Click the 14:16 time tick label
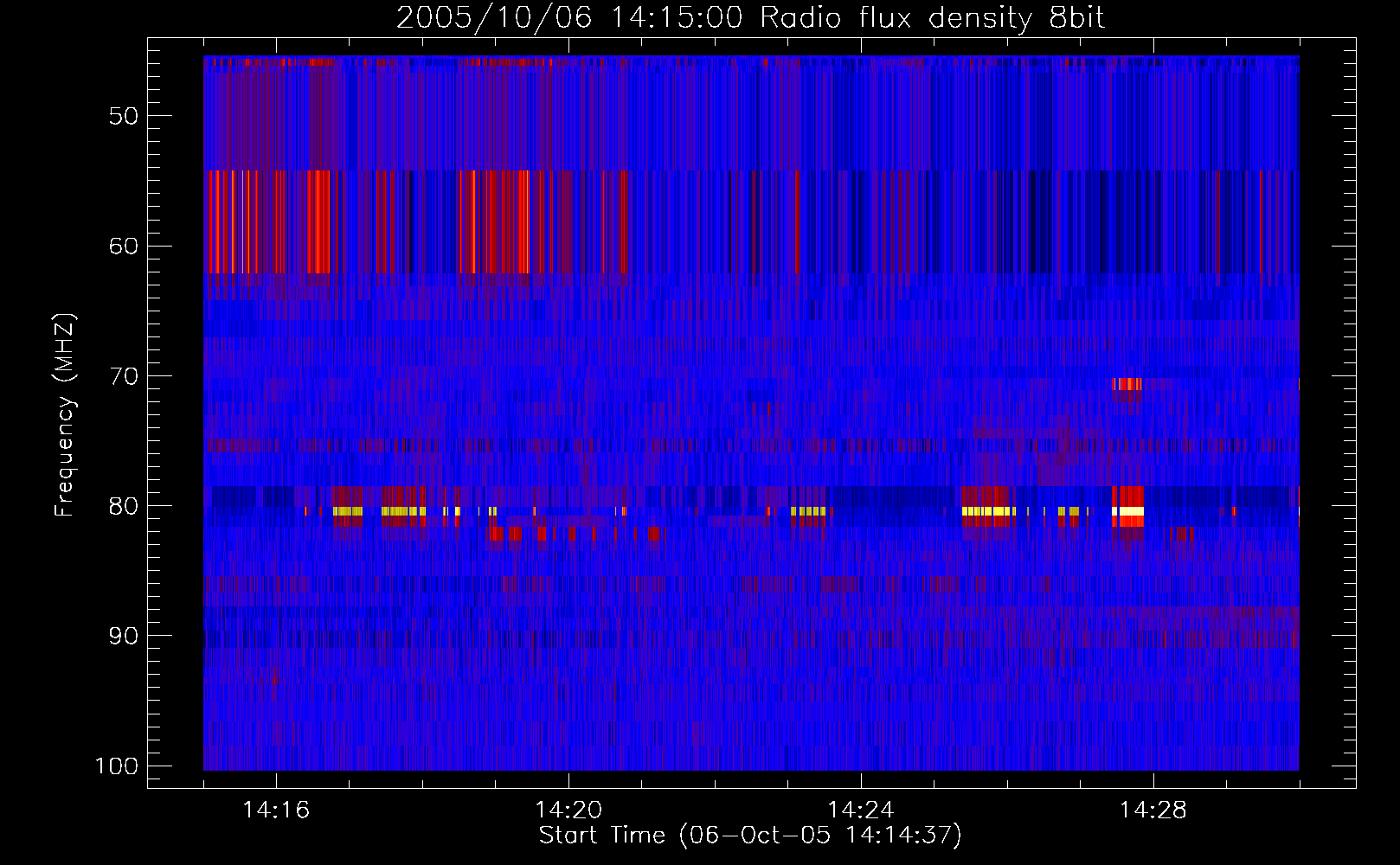Image resolution: width=1400 pixels, height=865 pixels. 276,811
